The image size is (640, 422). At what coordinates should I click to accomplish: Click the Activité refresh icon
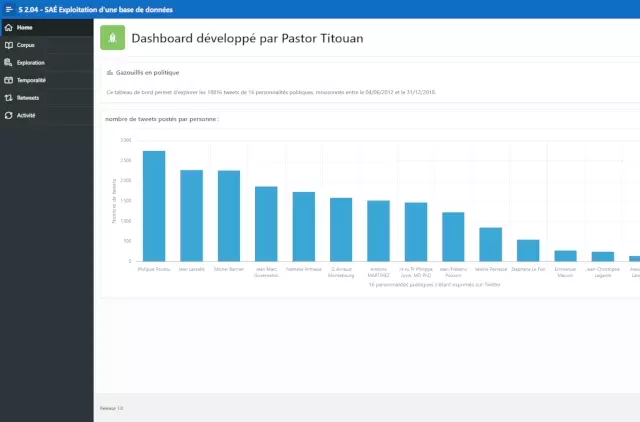pos(9,116)
